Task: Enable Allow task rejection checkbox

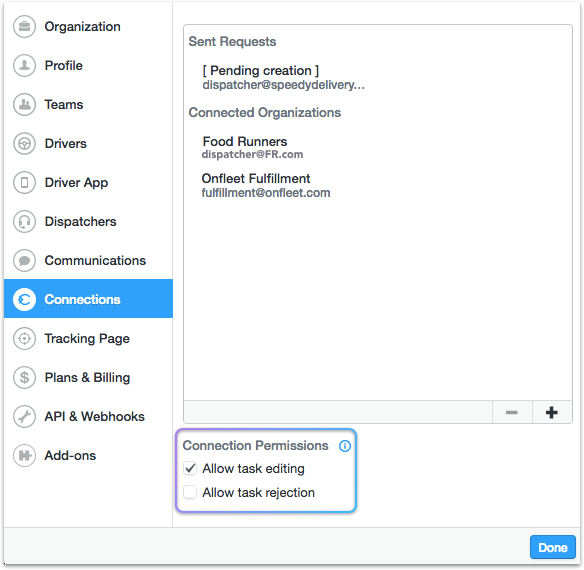Action: [x=190, y=492]
